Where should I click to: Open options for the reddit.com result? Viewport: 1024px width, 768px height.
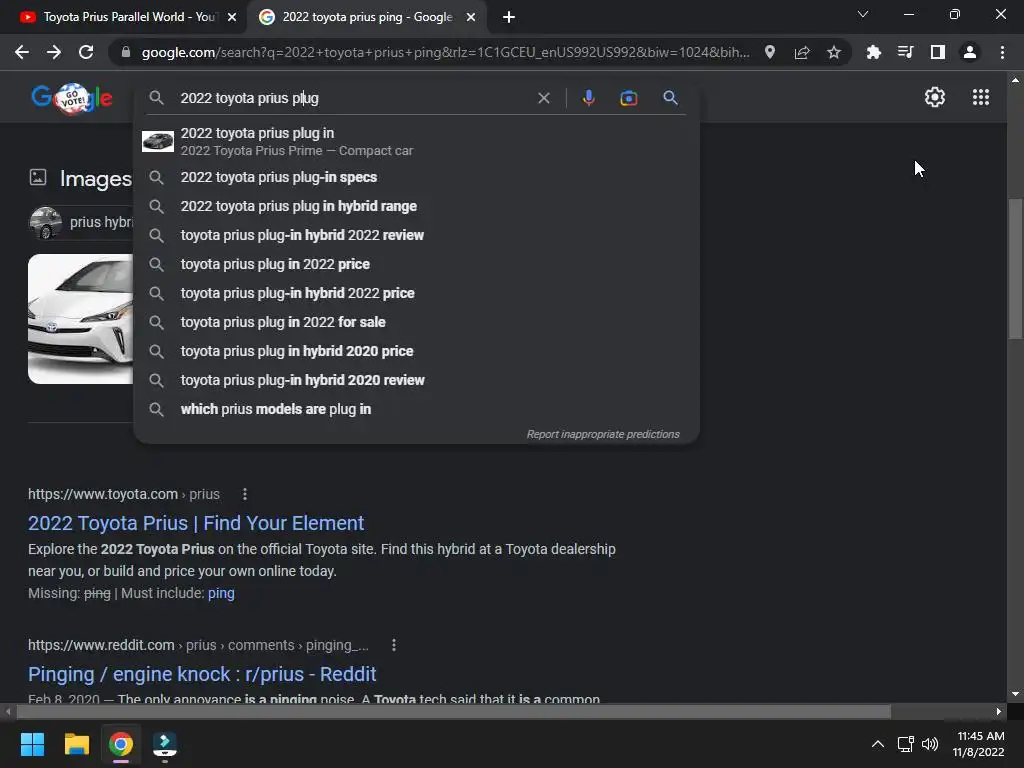coord(394,645)
